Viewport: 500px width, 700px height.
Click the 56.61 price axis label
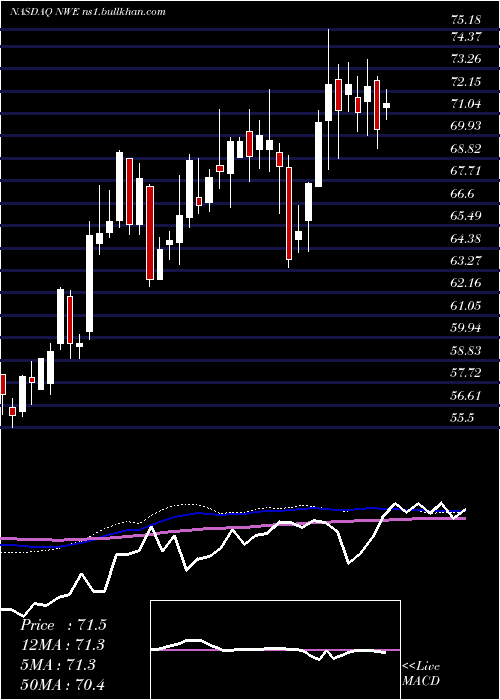pyautogui.click(x=465, y=396)
